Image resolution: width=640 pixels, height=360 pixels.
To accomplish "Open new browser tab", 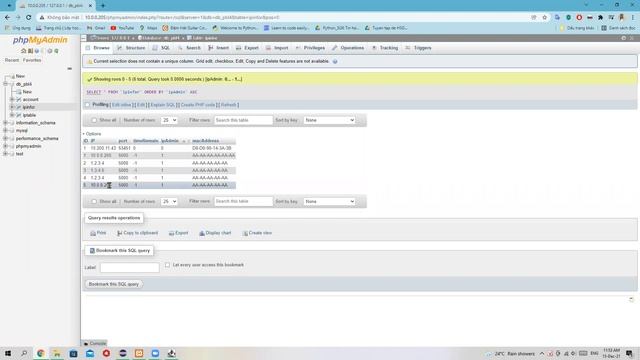I will [103, 5].
